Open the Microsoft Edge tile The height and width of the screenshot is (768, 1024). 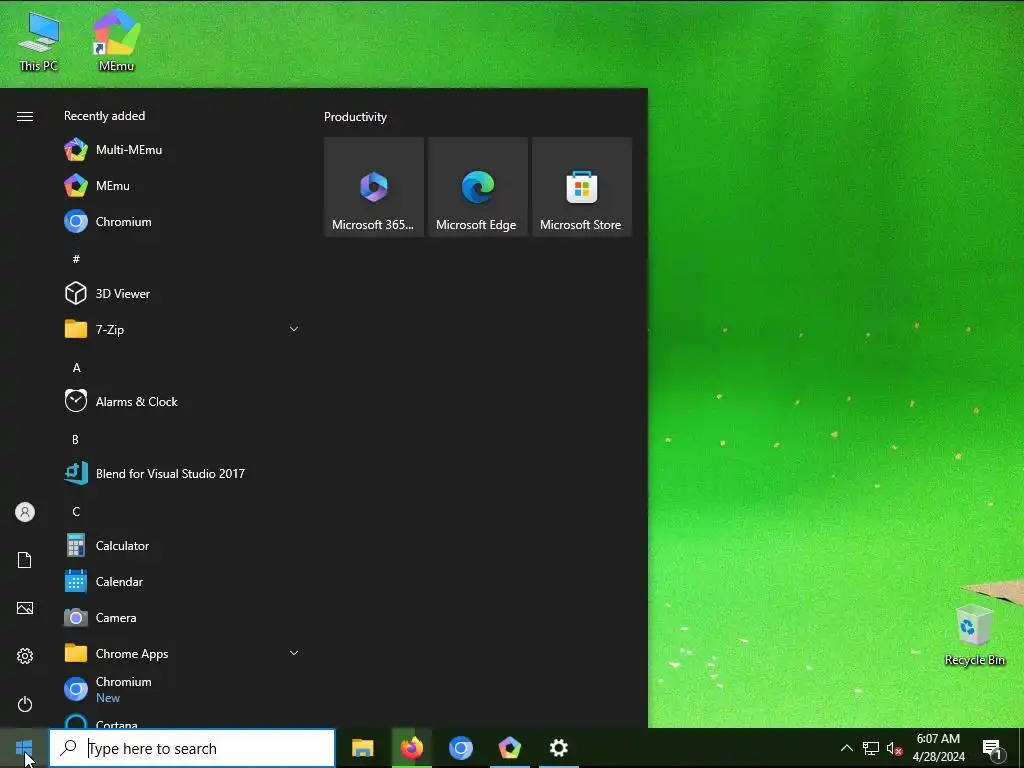(x=477, y=187)
